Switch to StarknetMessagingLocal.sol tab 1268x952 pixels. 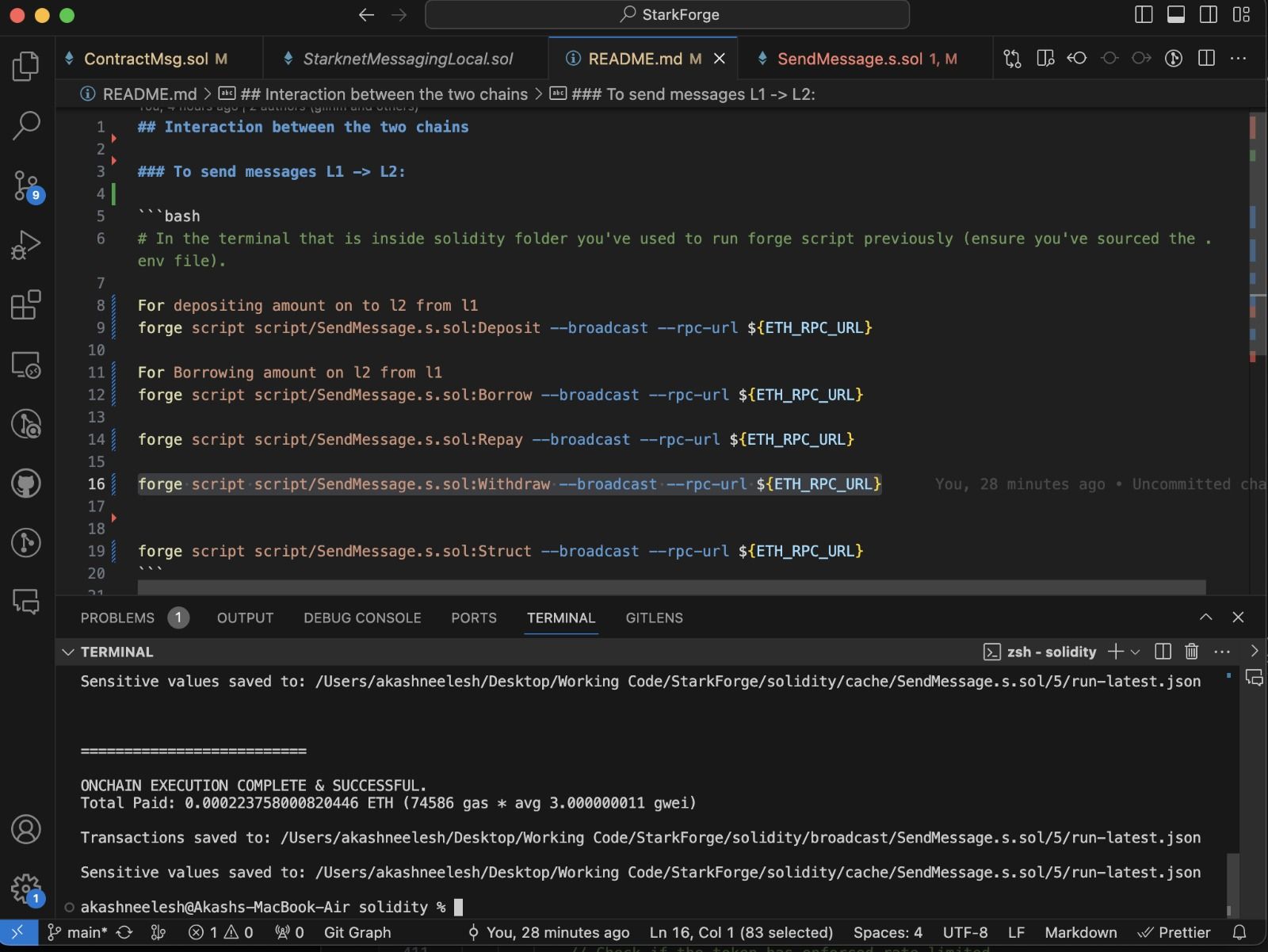point(406,59)
